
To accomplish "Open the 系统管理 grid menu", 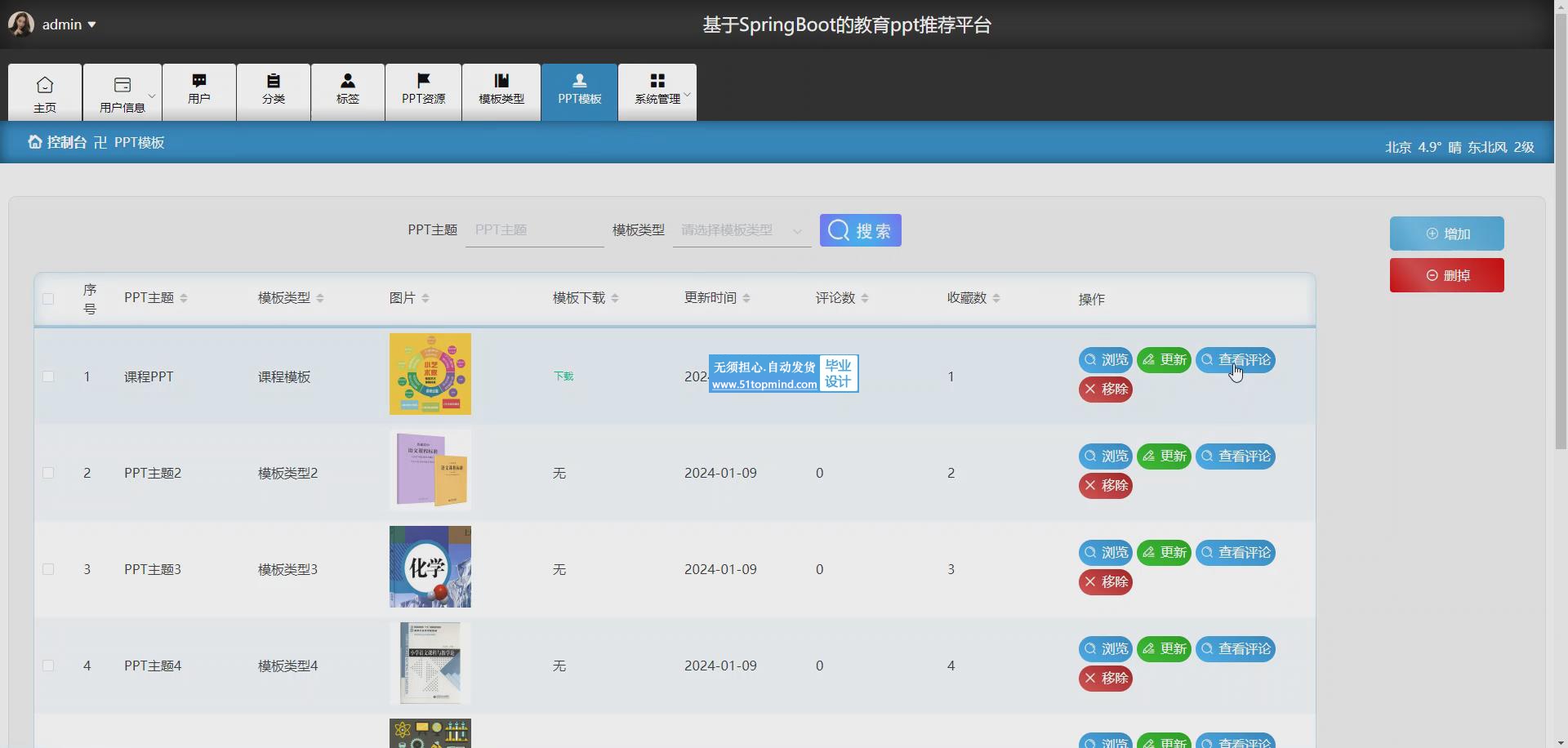I will pos(657,92).
